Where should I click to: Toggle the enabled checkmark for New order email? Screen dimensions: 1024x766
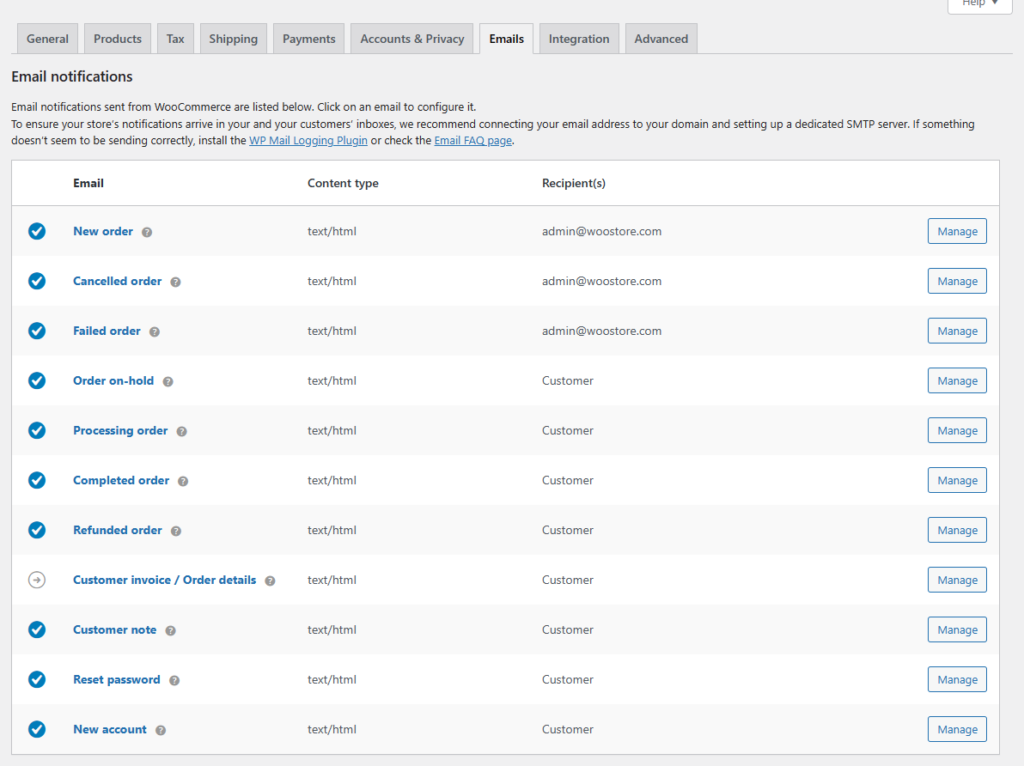(x=37, y=231)
